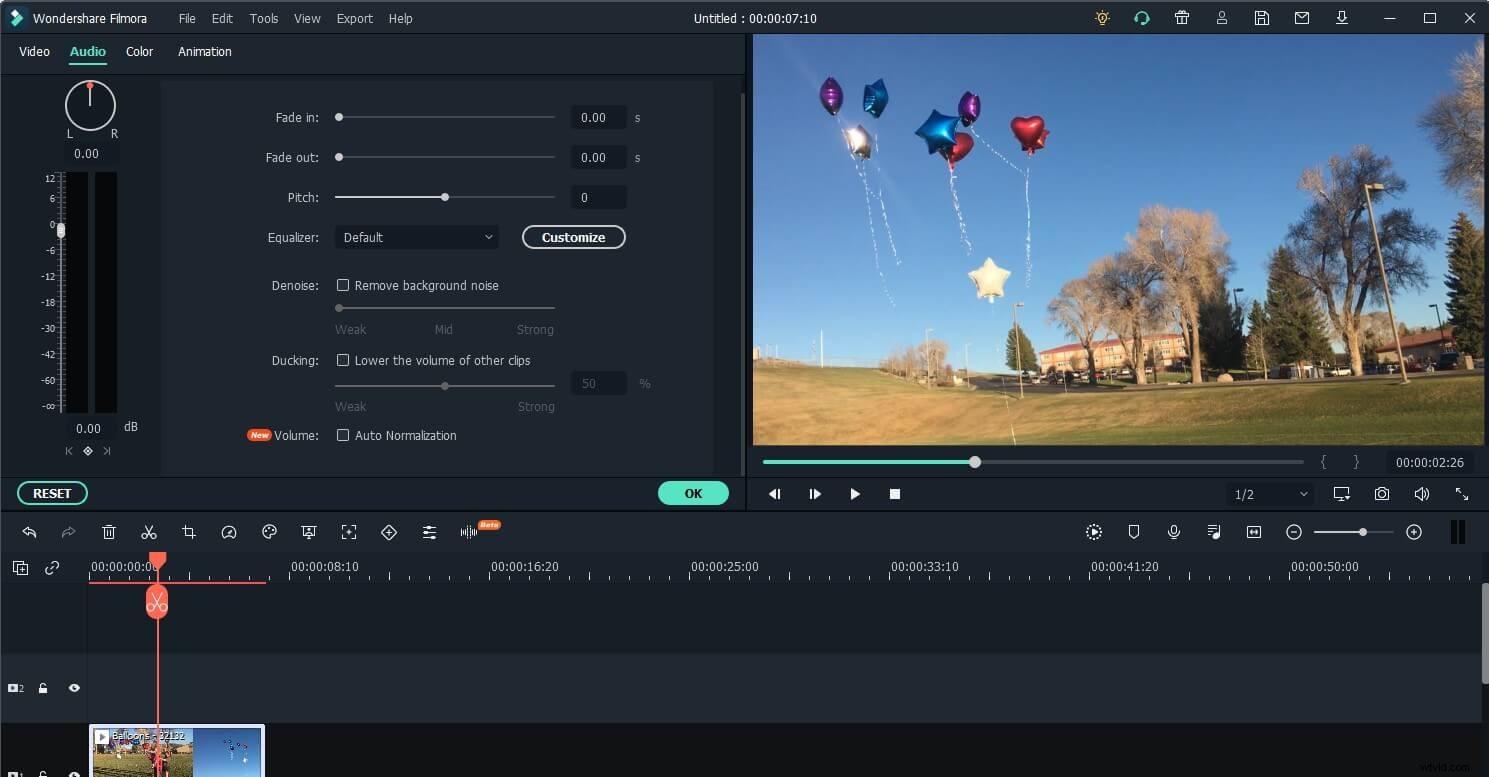Open the color palette tool icon

coord(269,533)
